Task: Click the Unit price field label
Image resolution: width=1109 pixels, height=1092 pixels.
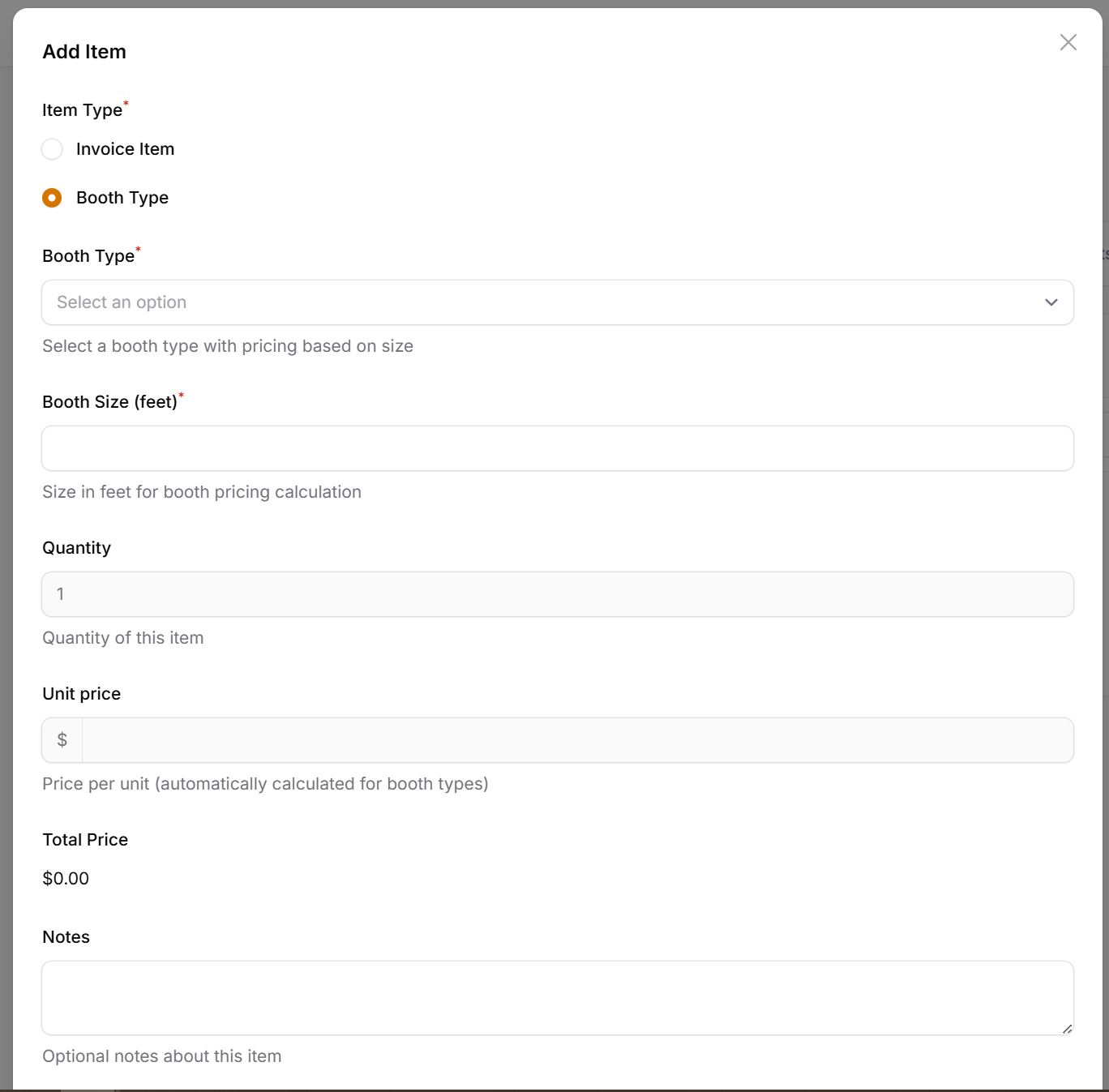Action: 81,694
